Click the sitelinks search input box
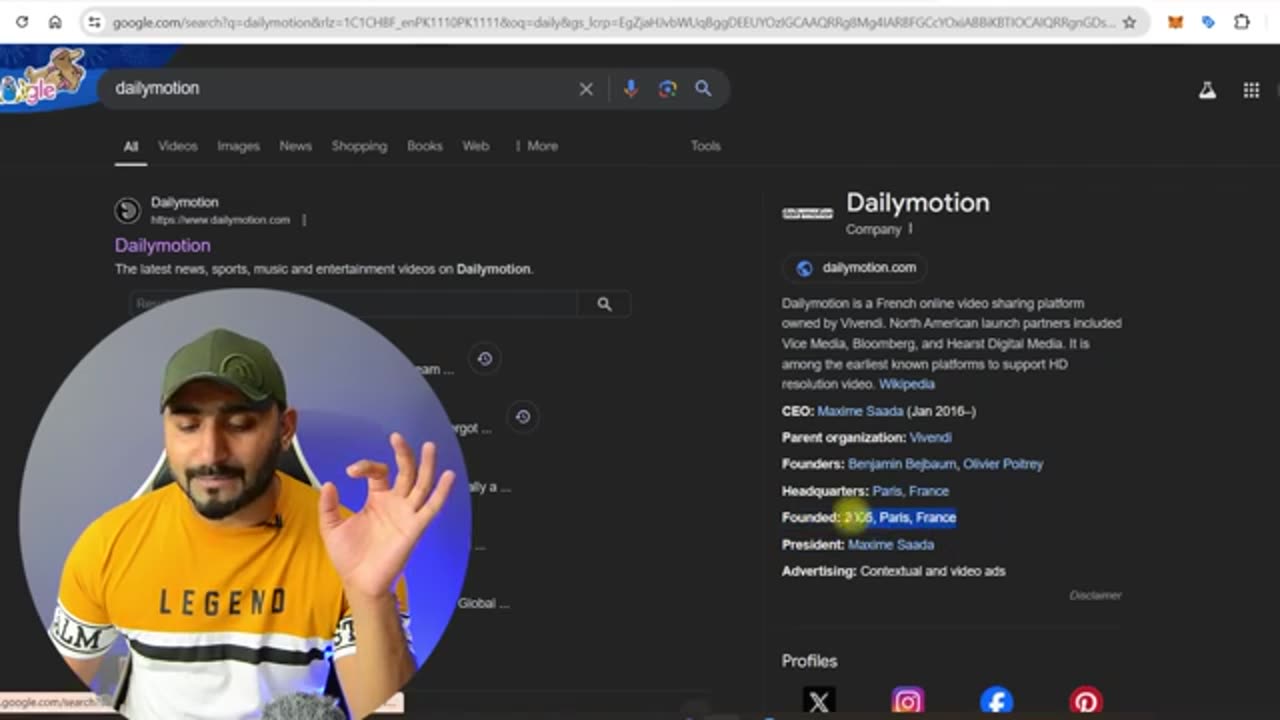This screenshot has height=720, width=1280. (354, 304)
